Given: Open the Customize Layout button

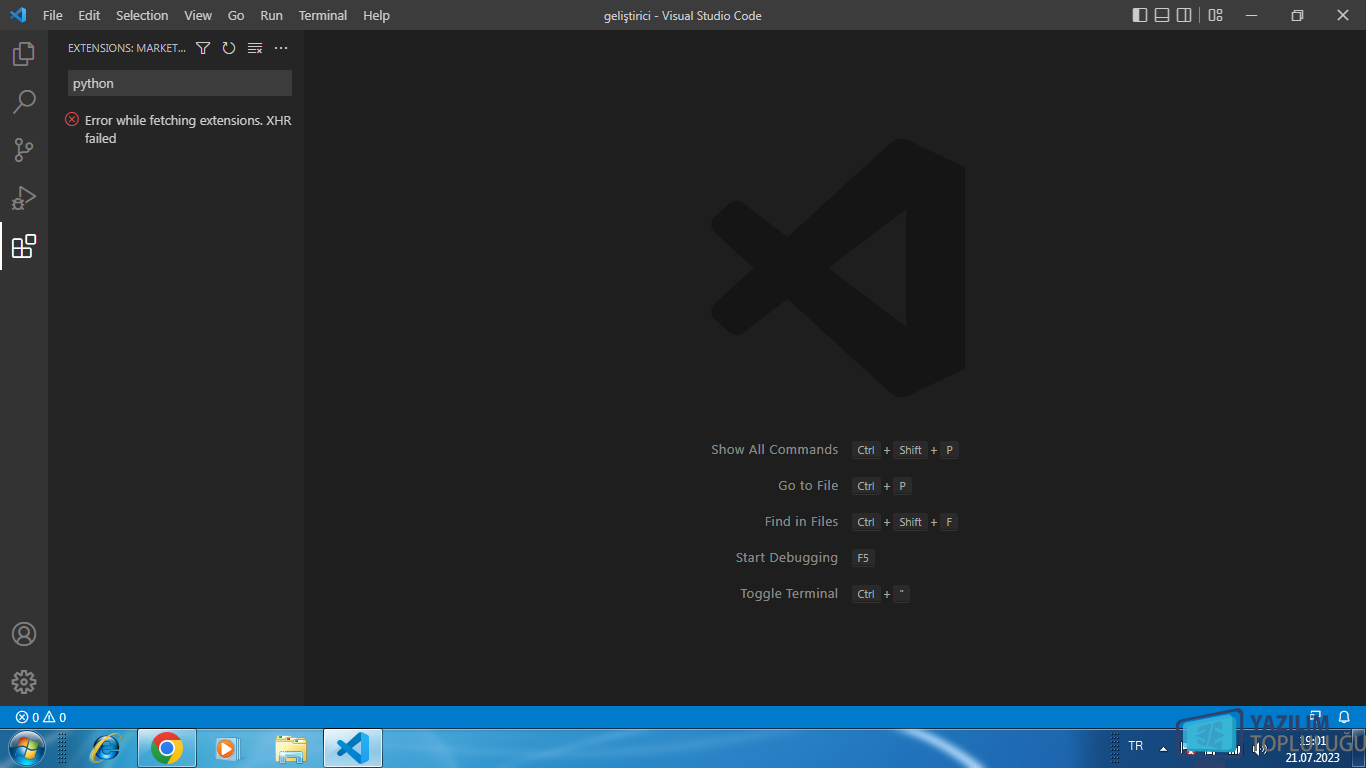Looking at the screenshot, I should point(1215,15).
